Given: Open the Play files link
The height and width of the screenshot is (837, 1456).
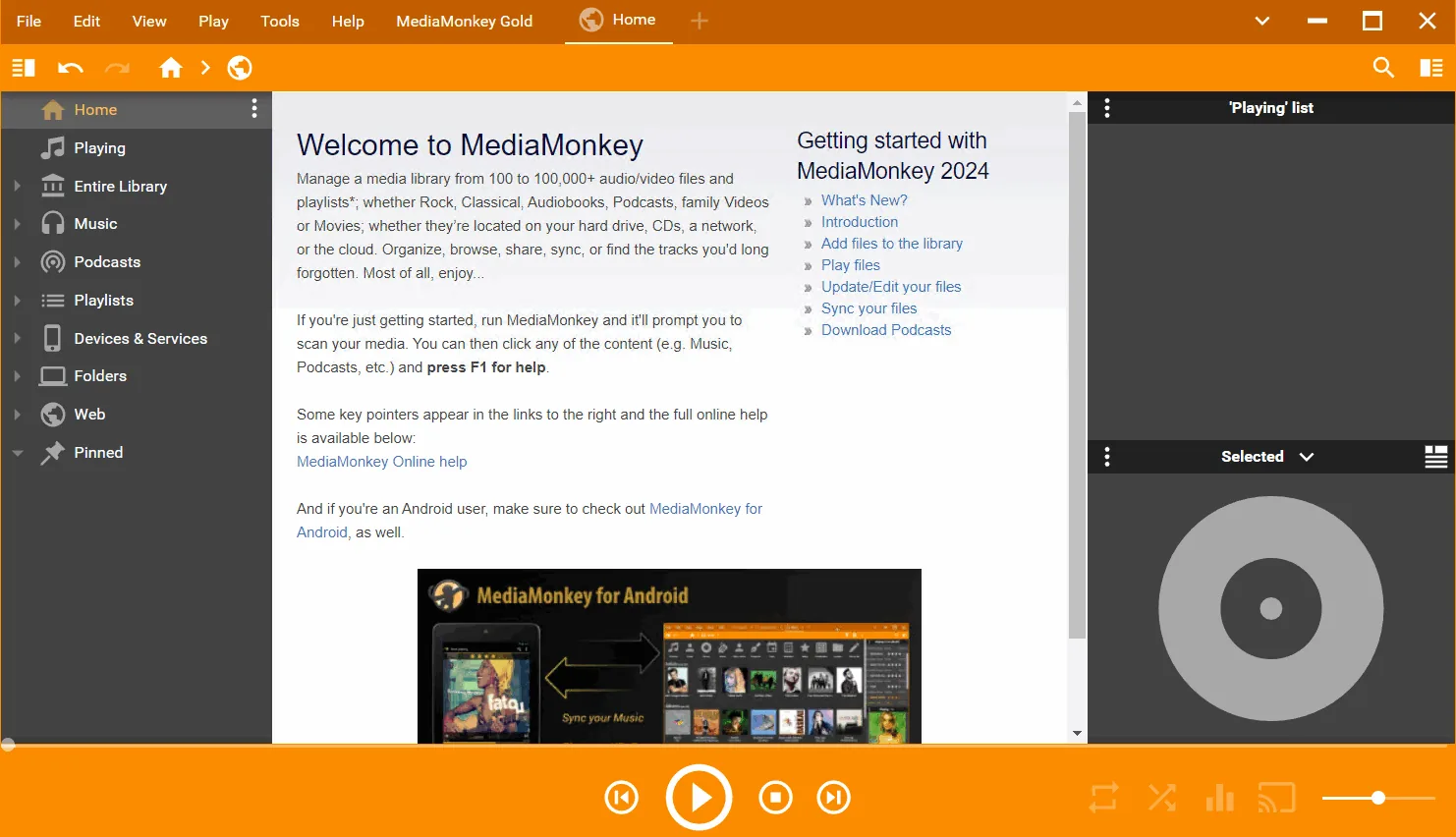Looking at the screenshot, I should (851, 265).
